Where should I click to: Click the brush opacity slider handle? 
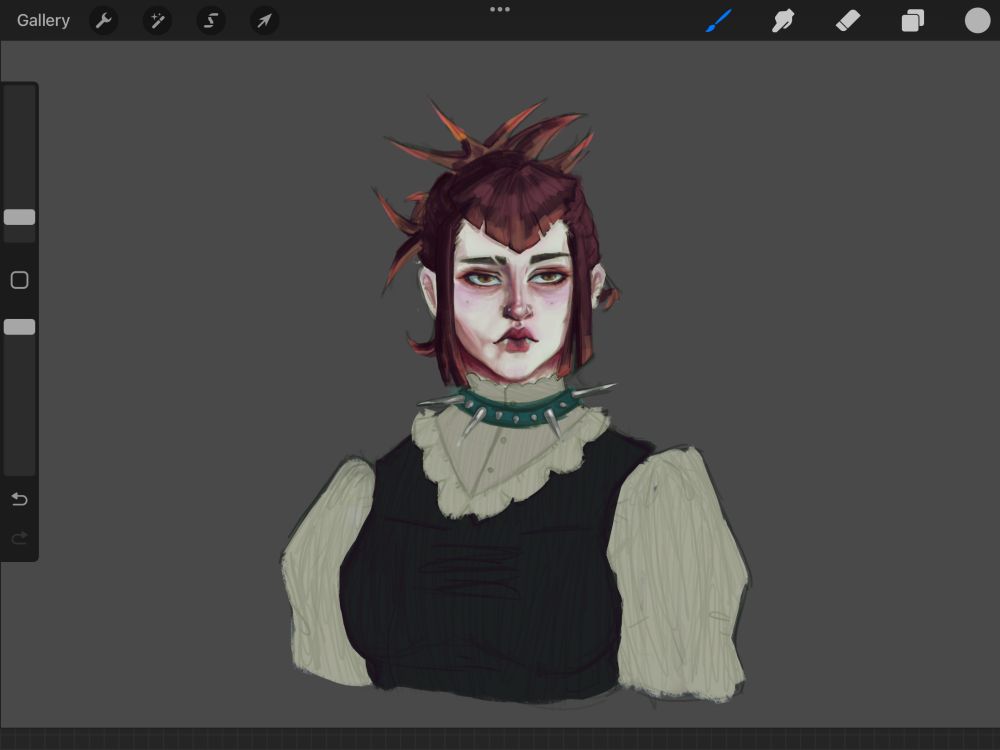pos(20,327)
